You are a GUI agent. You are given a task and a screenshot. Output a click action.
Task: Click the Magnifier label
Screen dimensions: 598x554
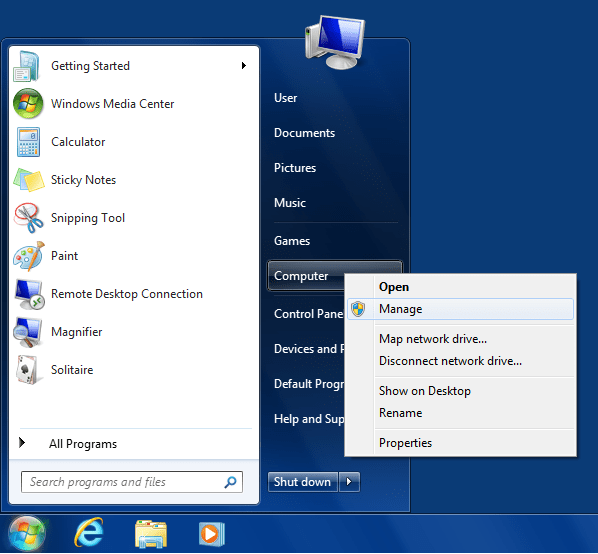77,332
